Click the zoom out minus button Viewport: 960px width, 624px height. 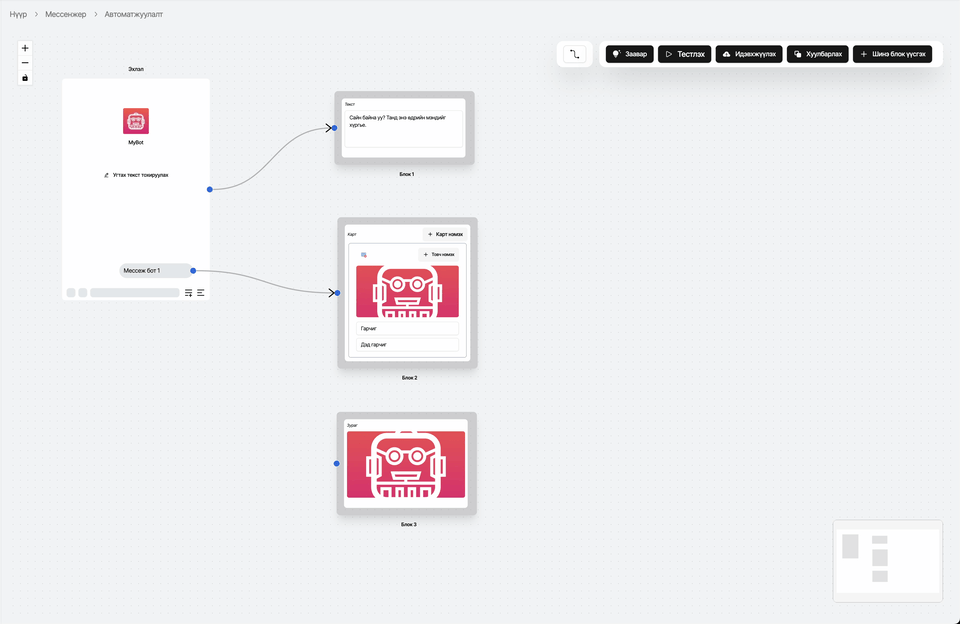click(25, 63)
